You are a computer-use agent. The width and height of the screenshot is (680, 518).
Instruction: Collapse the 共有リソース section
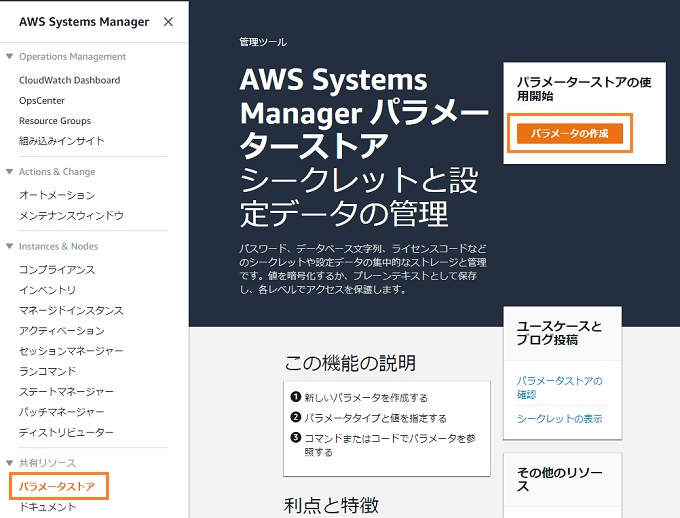coord(10,463)
